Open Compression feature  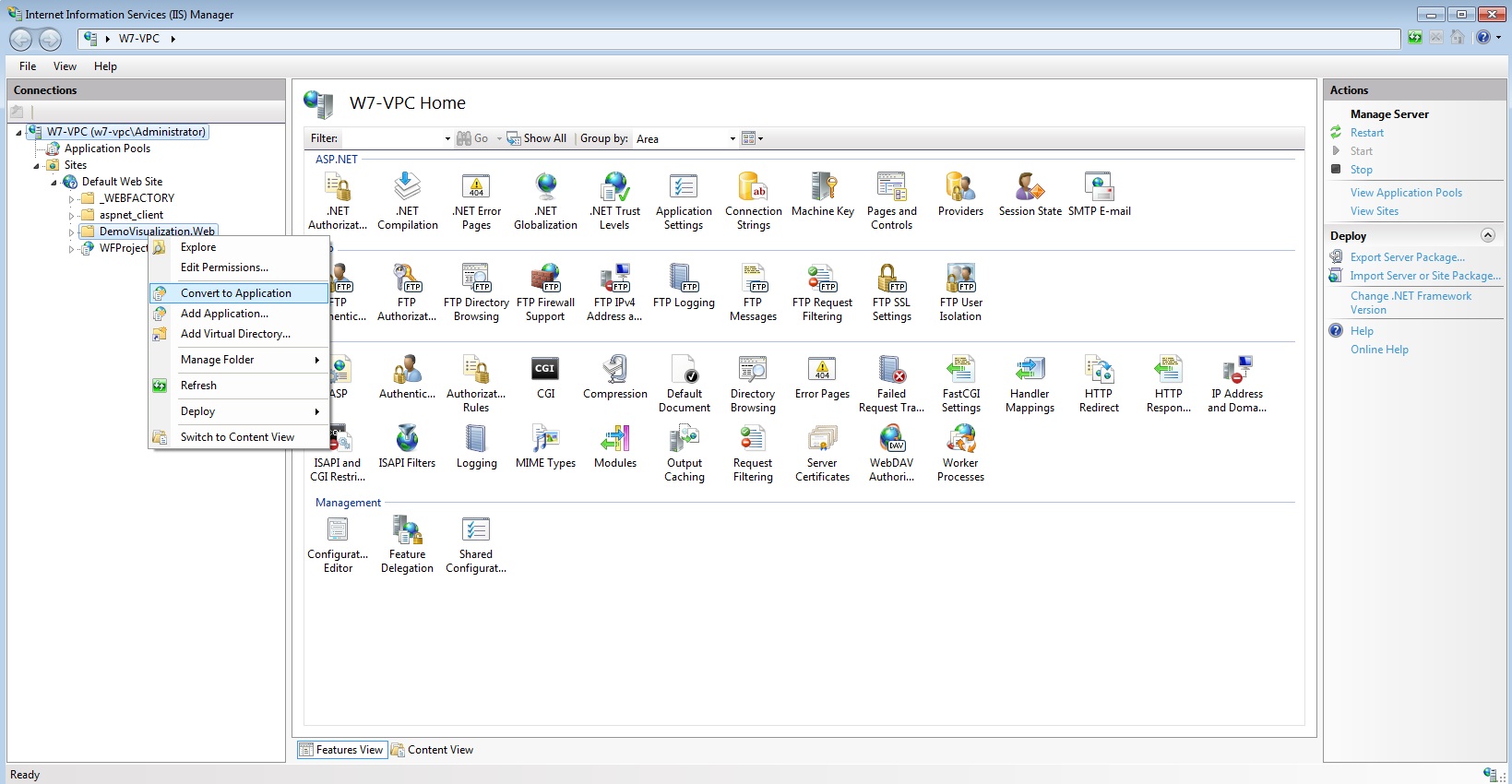click(x=615, y=377)
